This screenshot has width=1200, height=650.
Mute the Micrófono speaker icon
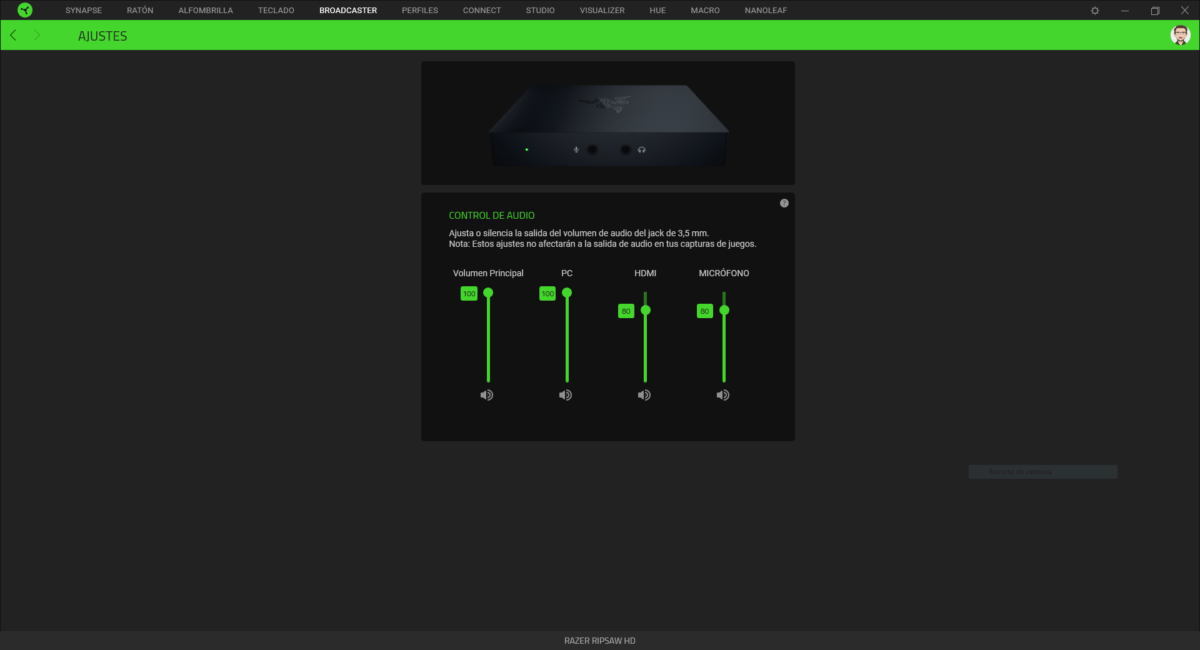tap(723, 395)
